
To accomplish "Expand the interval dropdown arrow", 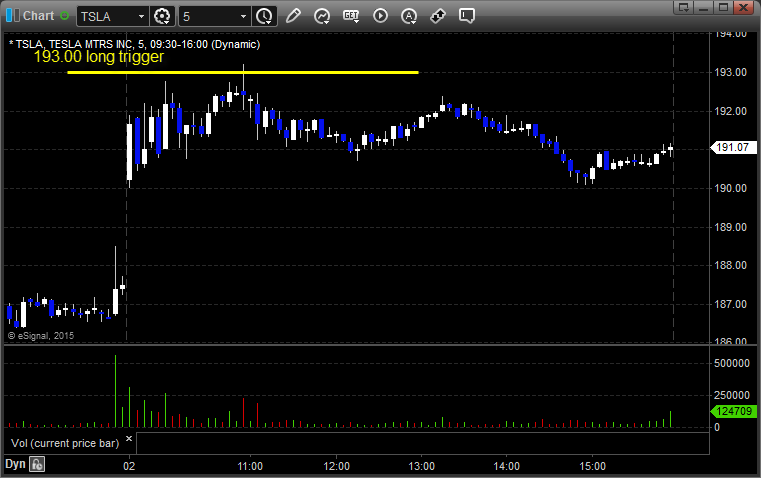I will click(x=244, y=16).
